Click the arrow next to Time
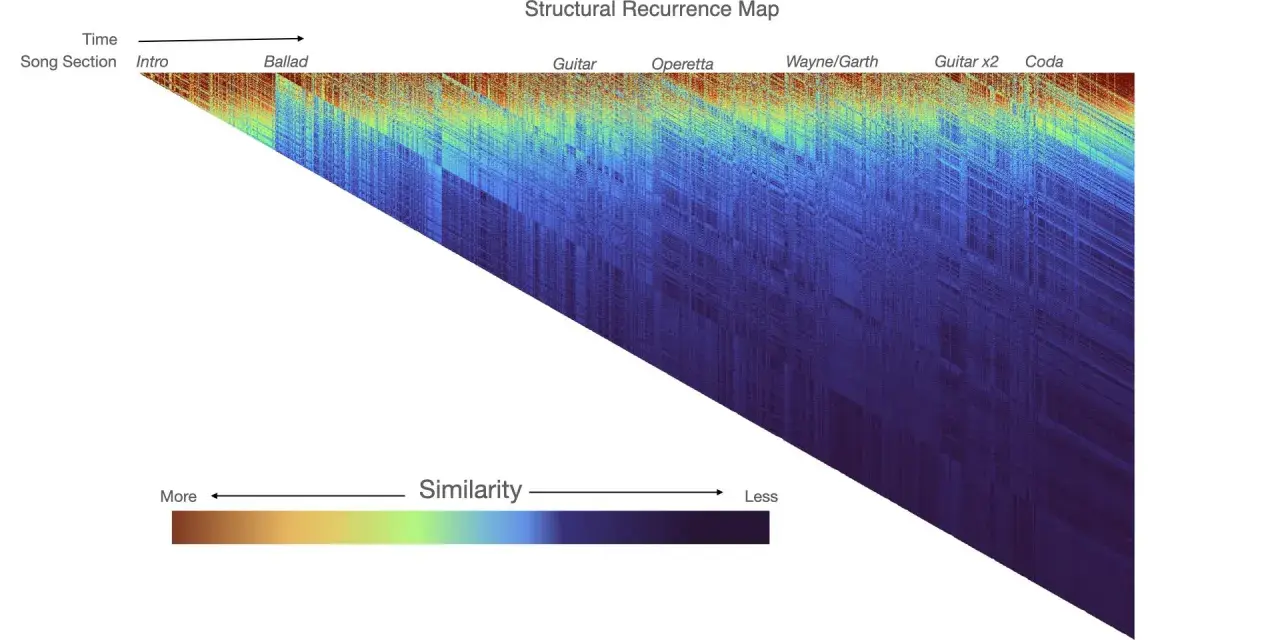Screen dimensions: 1280x640 (221, 40)
